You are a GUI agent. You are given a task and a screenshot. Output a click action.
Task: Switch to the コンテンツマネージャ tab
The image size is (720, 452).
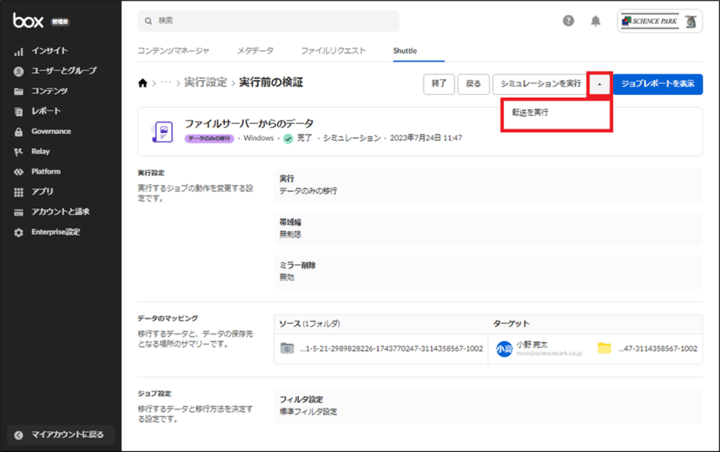[x=173, y=50]
